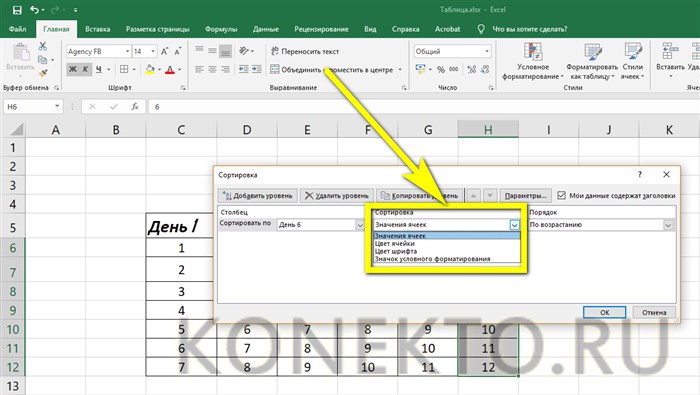The height and width of the screenshot is (395, 700).
Task: Collapse the Значения ячеек sort-on dropdown
Action: coord(514,225)
